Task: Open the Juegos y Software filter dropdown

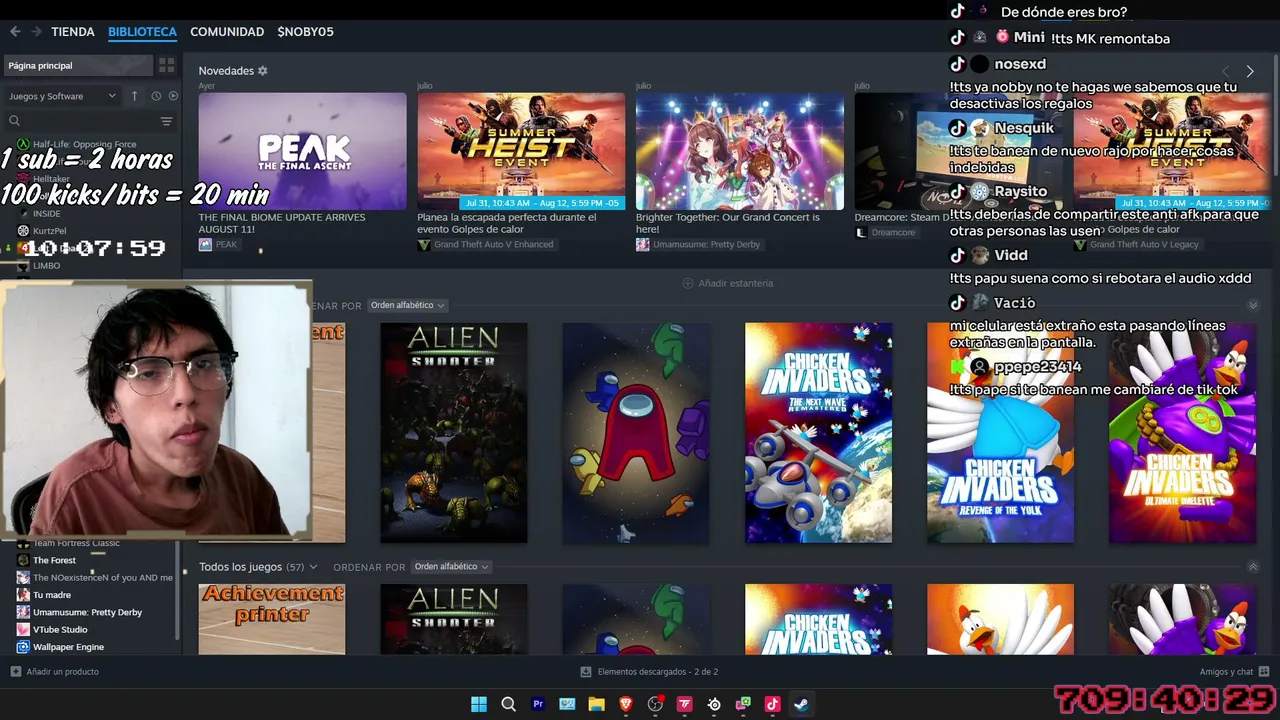Action: [x=62, y=96]
